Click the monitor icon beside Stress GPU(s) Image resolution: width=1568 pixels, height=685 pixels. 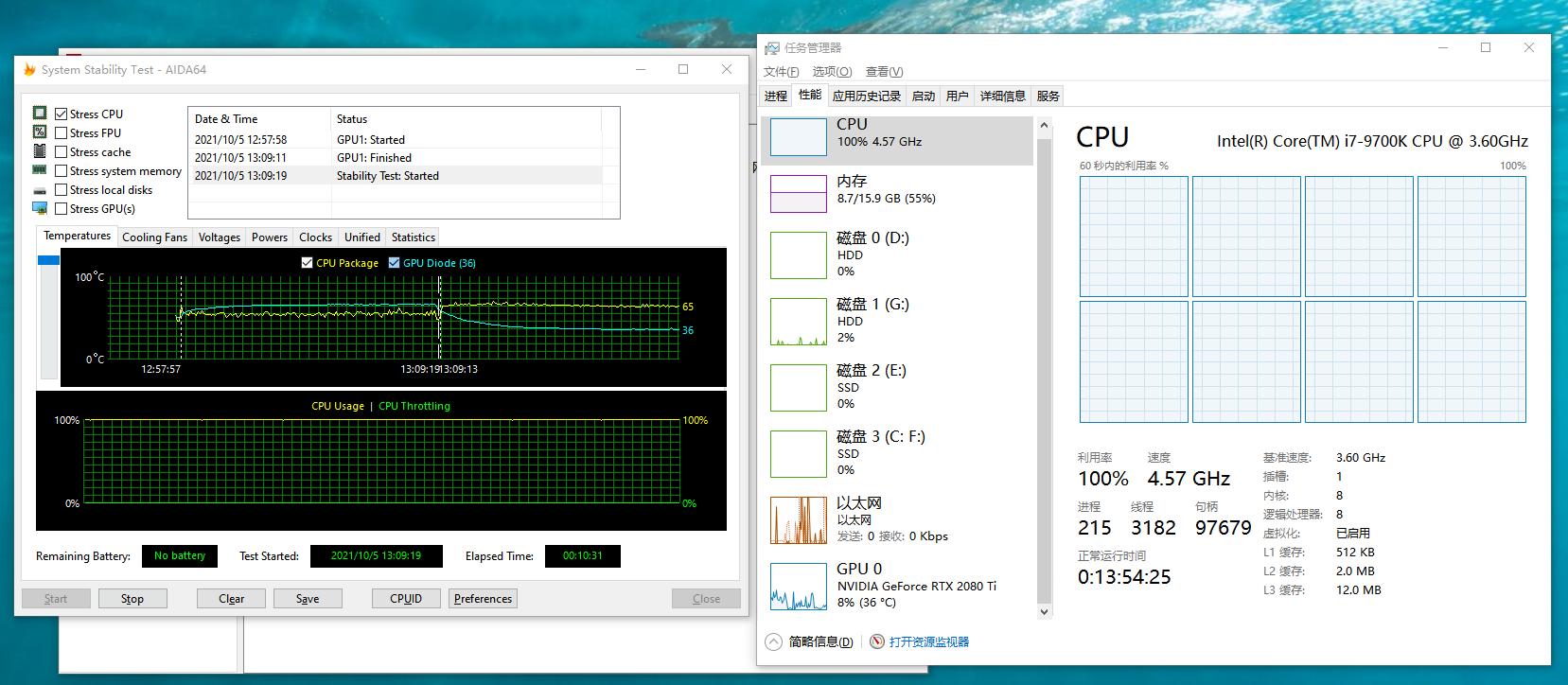coord(40,208)
